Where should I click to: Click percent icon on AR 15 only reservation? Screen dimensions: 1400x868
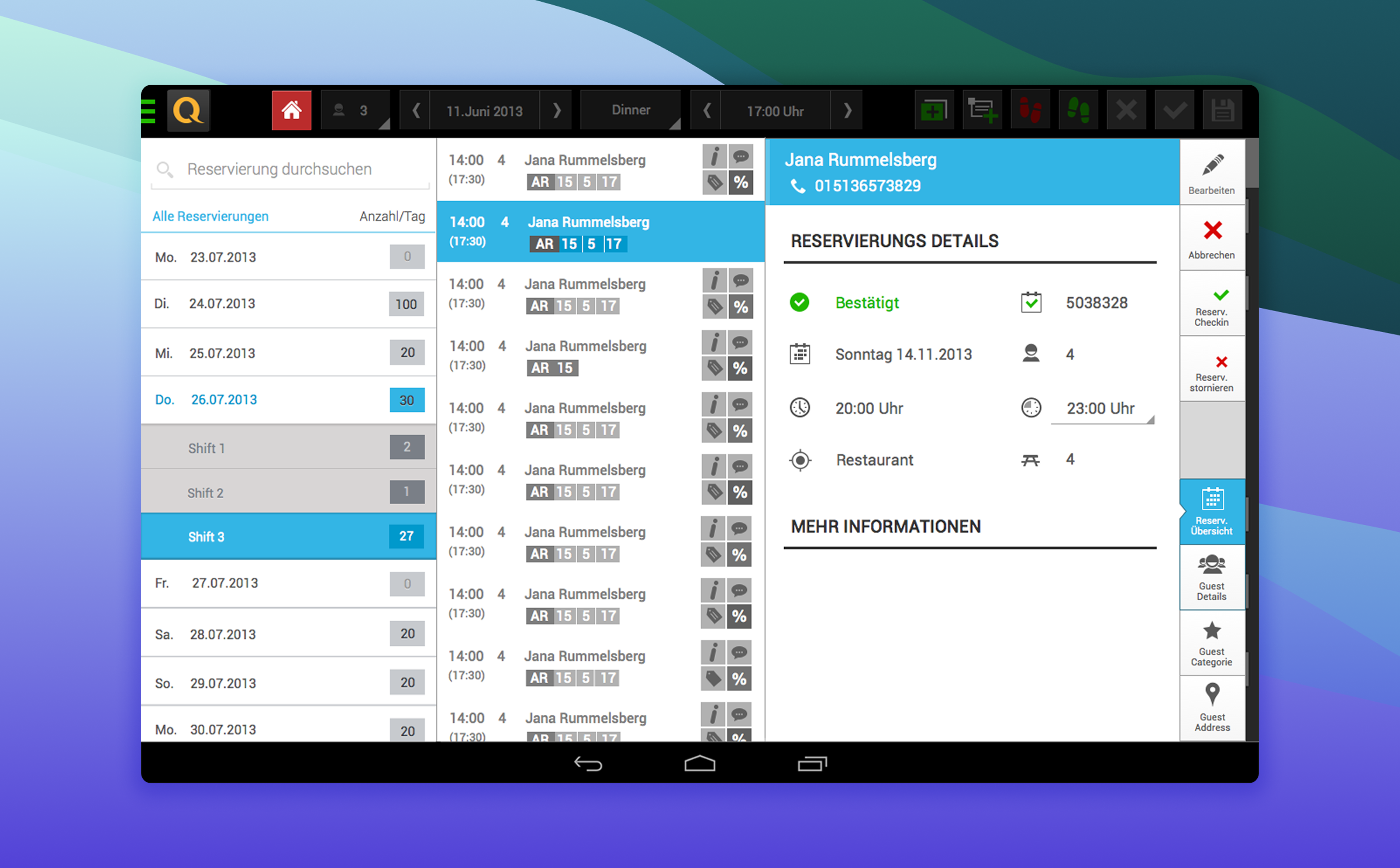click(741, 369)
